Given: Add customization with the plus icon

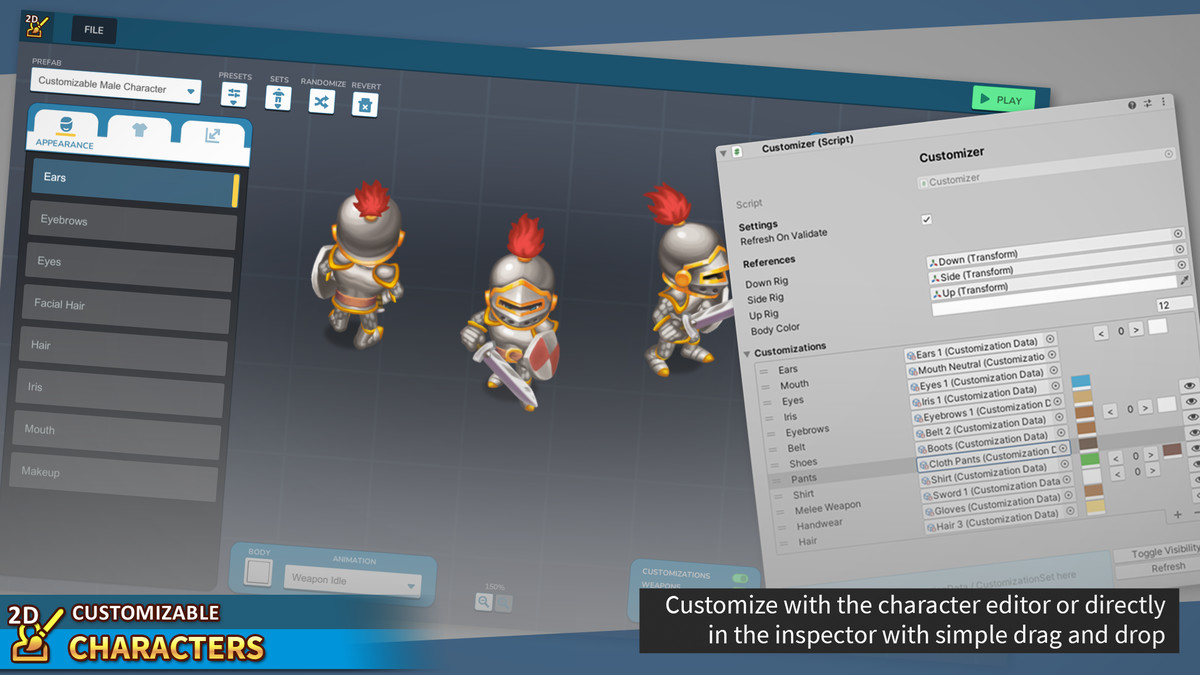Looking at the screenshot, I should pos(1177,514).
